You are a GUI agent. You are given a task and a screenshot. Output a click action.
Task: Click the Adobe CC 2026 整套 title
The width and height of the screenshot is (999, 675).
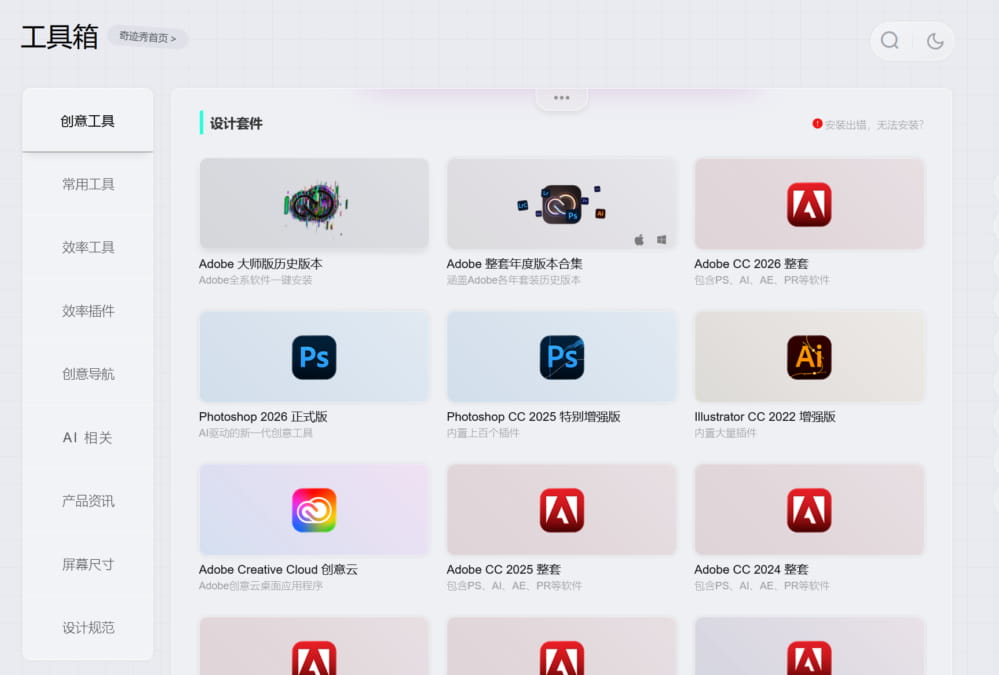pyautogui.click(x=751, y=263)
